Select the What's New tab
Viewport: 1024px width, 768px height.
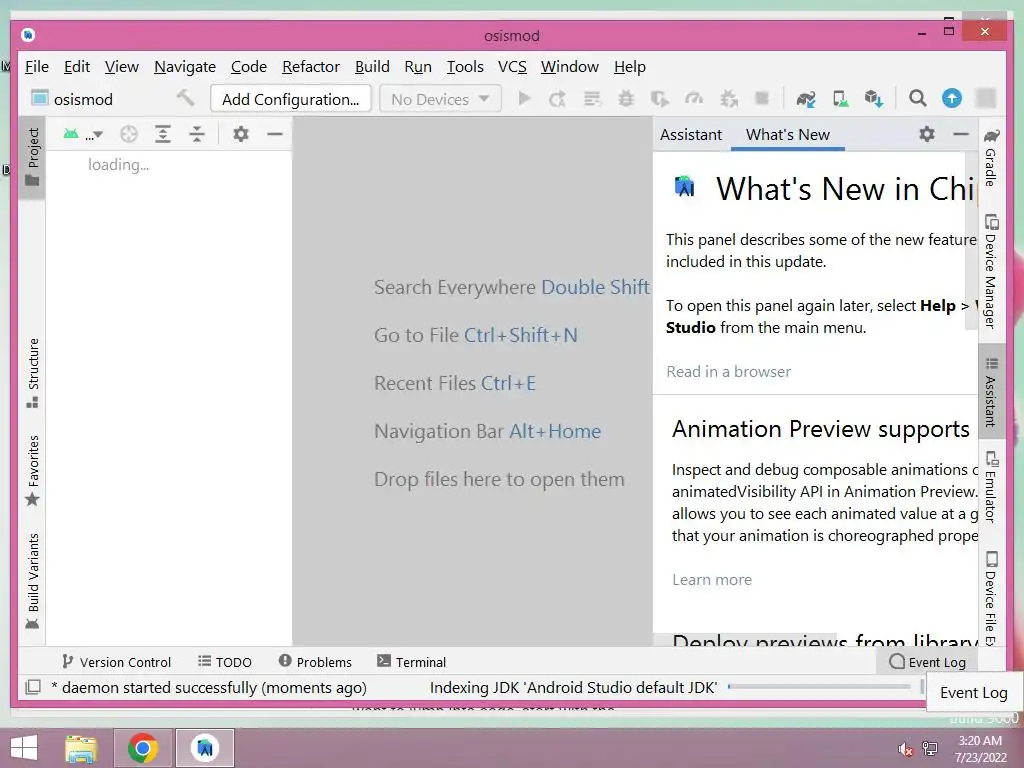tap(788, 135)
